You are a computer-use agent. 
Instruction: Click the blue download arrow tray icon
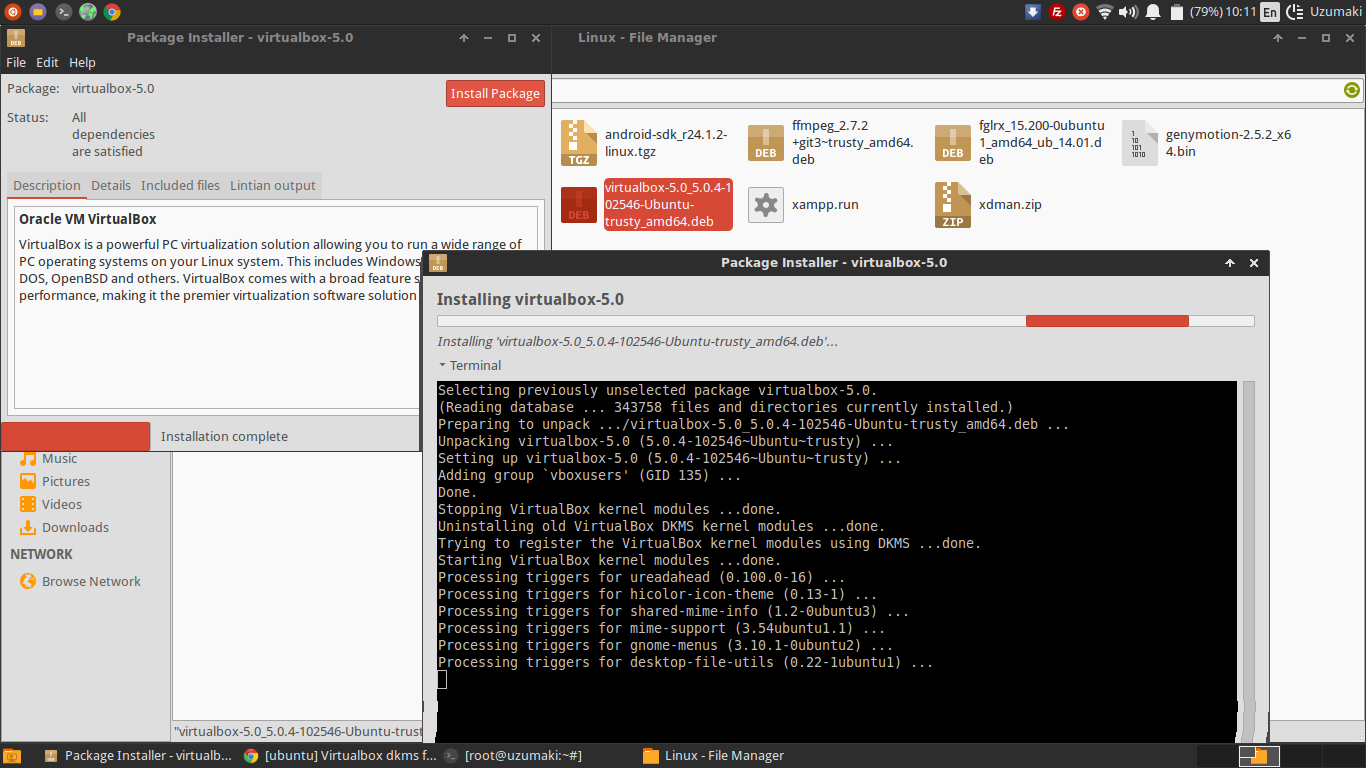click(x=1033, y=12)
